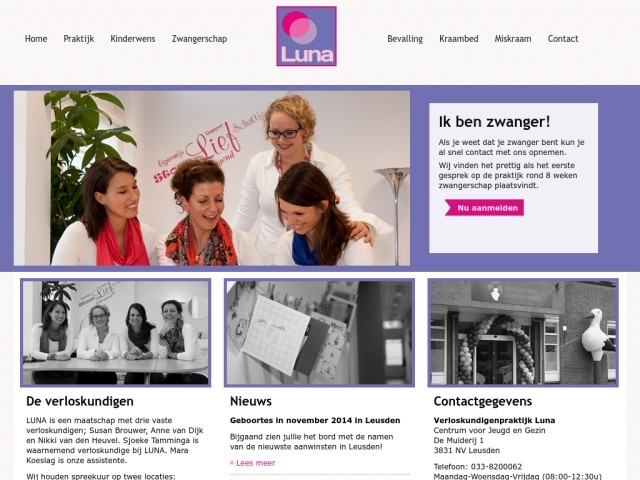Open the Home menu item

[x=36, y=39]
